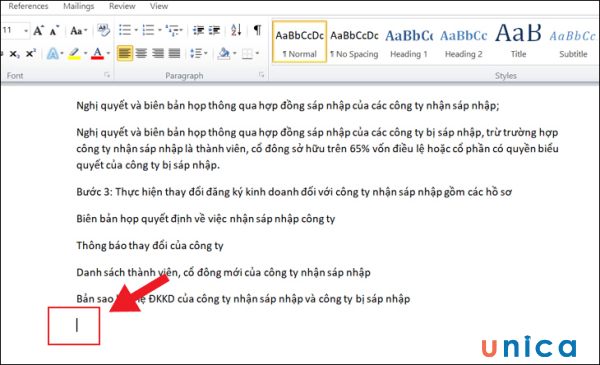Image resolution: width=600 pixels, height=365 pixels.
Task: Apply the Subtitle style
Action: (x=573, y=41)
